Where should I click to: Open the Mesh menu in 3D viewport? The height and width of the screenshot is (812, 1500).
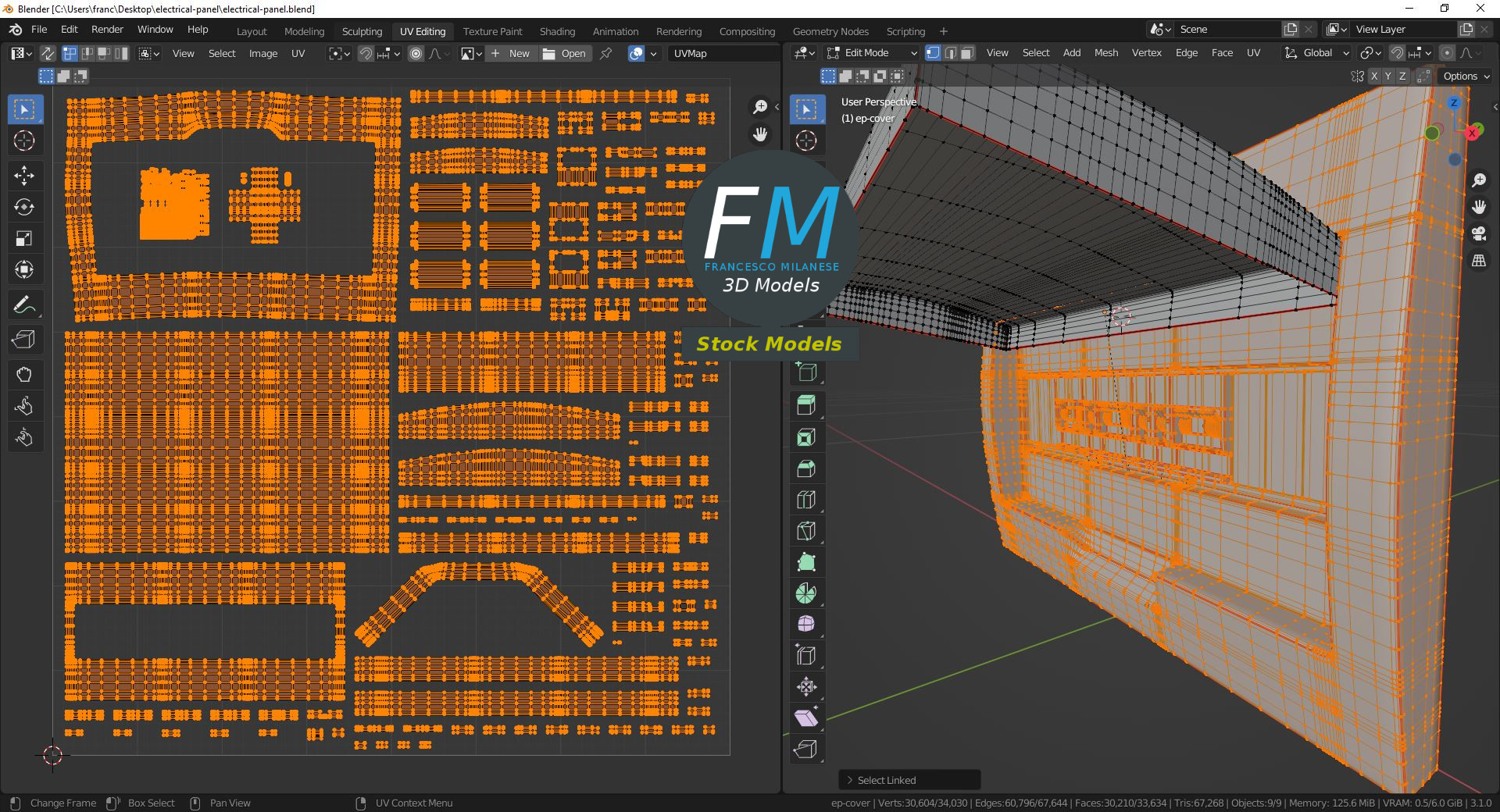pyautogui.click(x=1105, y=52)
